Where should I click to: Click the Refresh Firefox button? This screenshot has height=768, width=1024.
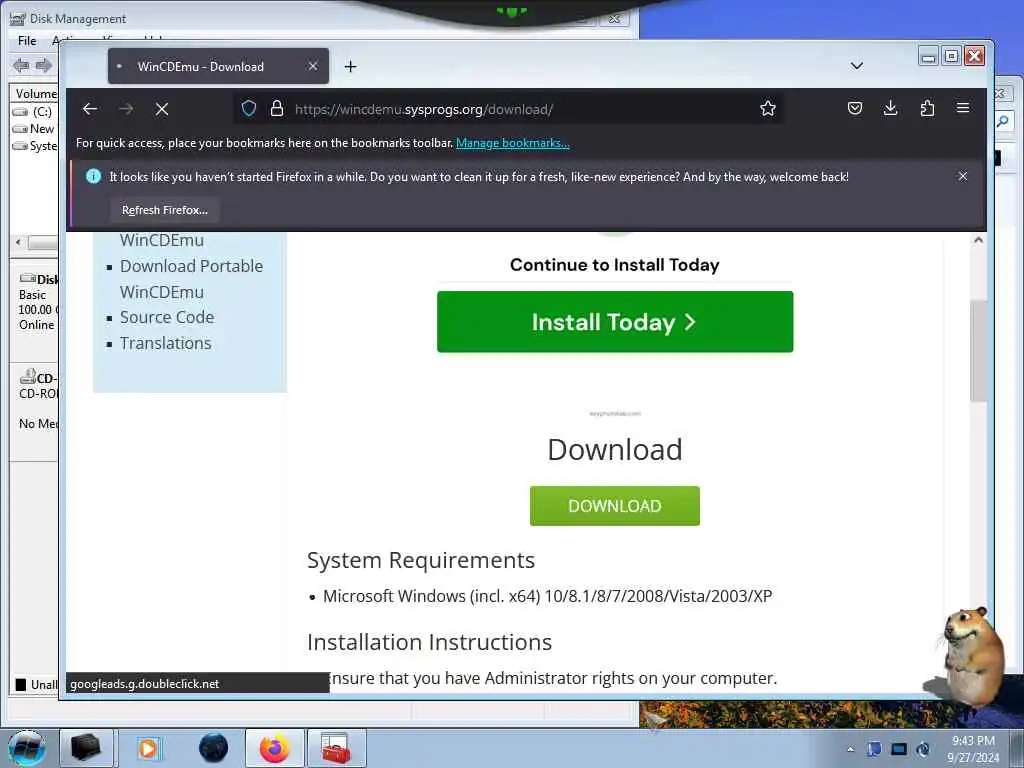point(165,210)
